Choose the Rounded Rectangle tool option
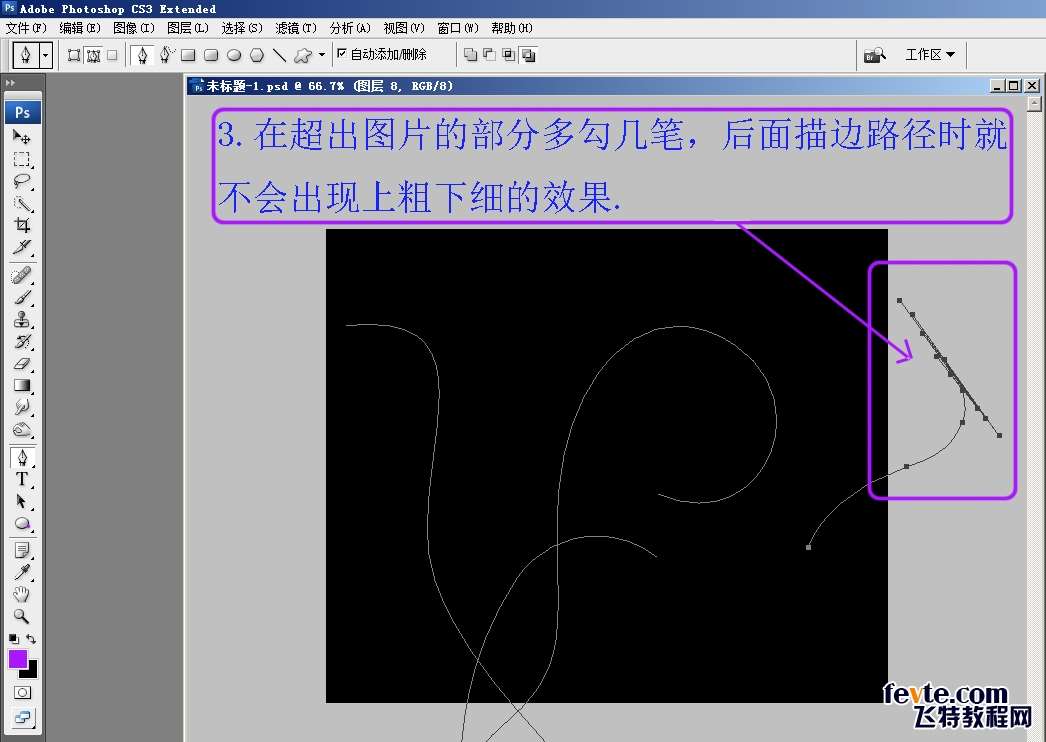Viewport: 1046px width, 742px height. (211, 55)
